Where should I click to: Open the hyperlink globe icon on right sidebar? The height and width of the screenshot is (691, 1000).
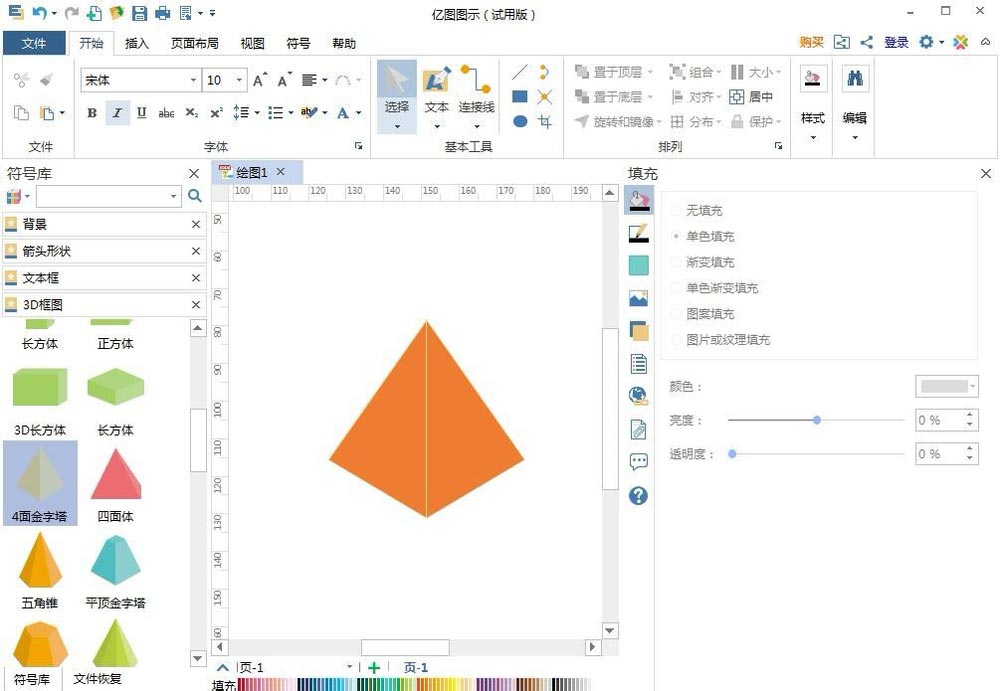(638, 395)
